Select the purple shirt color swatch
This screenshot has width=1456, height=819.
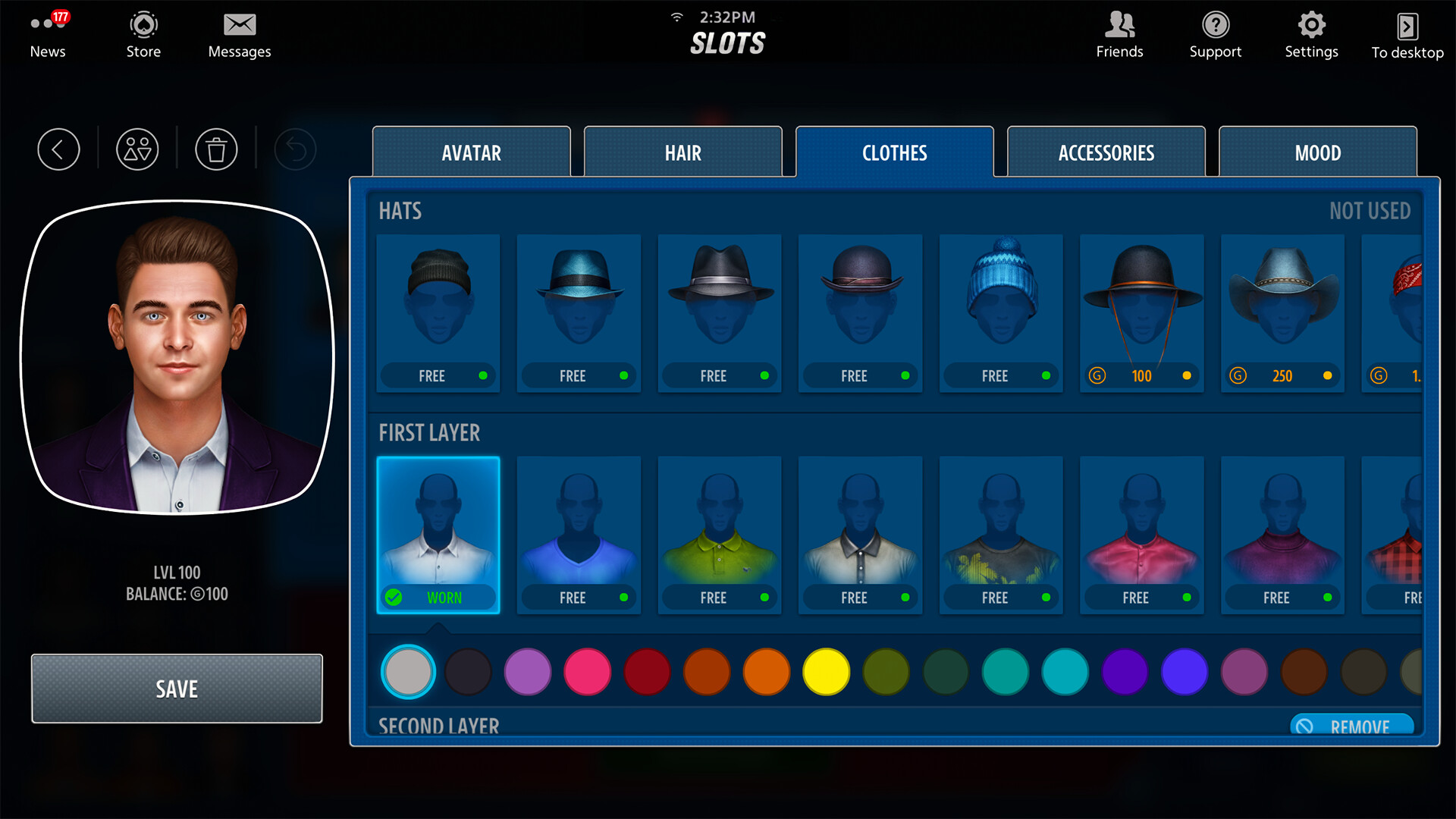[1125, 672]
